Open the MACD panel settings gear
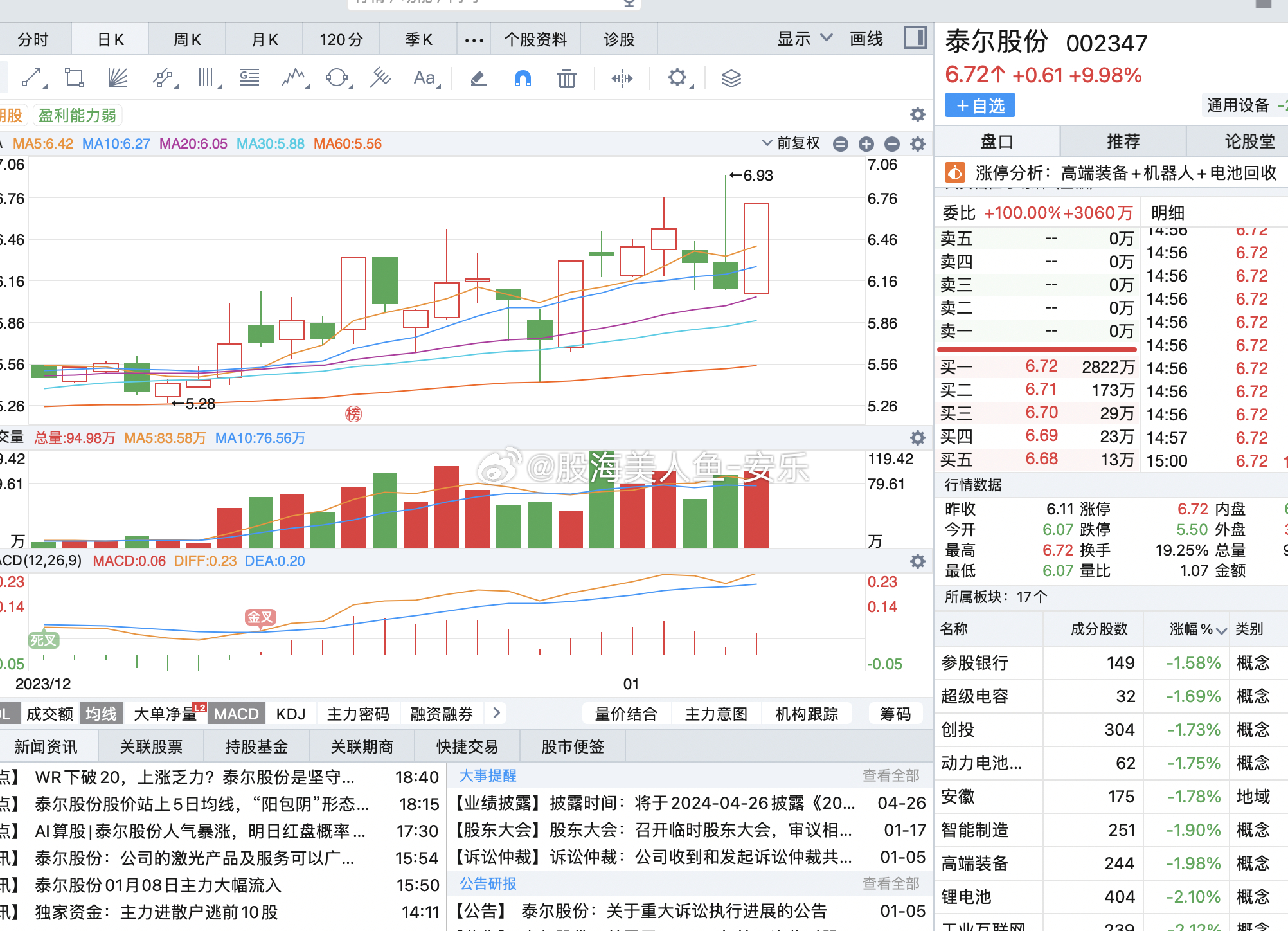The height and width of the screenshot is (931, 1288). (918, 561)
